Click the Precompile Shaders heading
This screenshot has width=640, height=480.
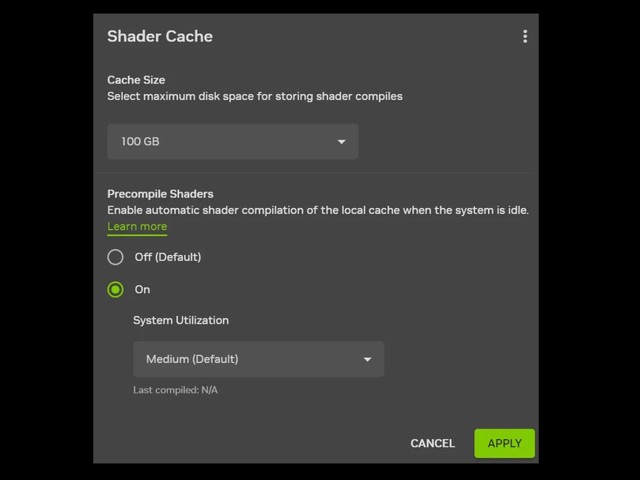tap(160, 194)
